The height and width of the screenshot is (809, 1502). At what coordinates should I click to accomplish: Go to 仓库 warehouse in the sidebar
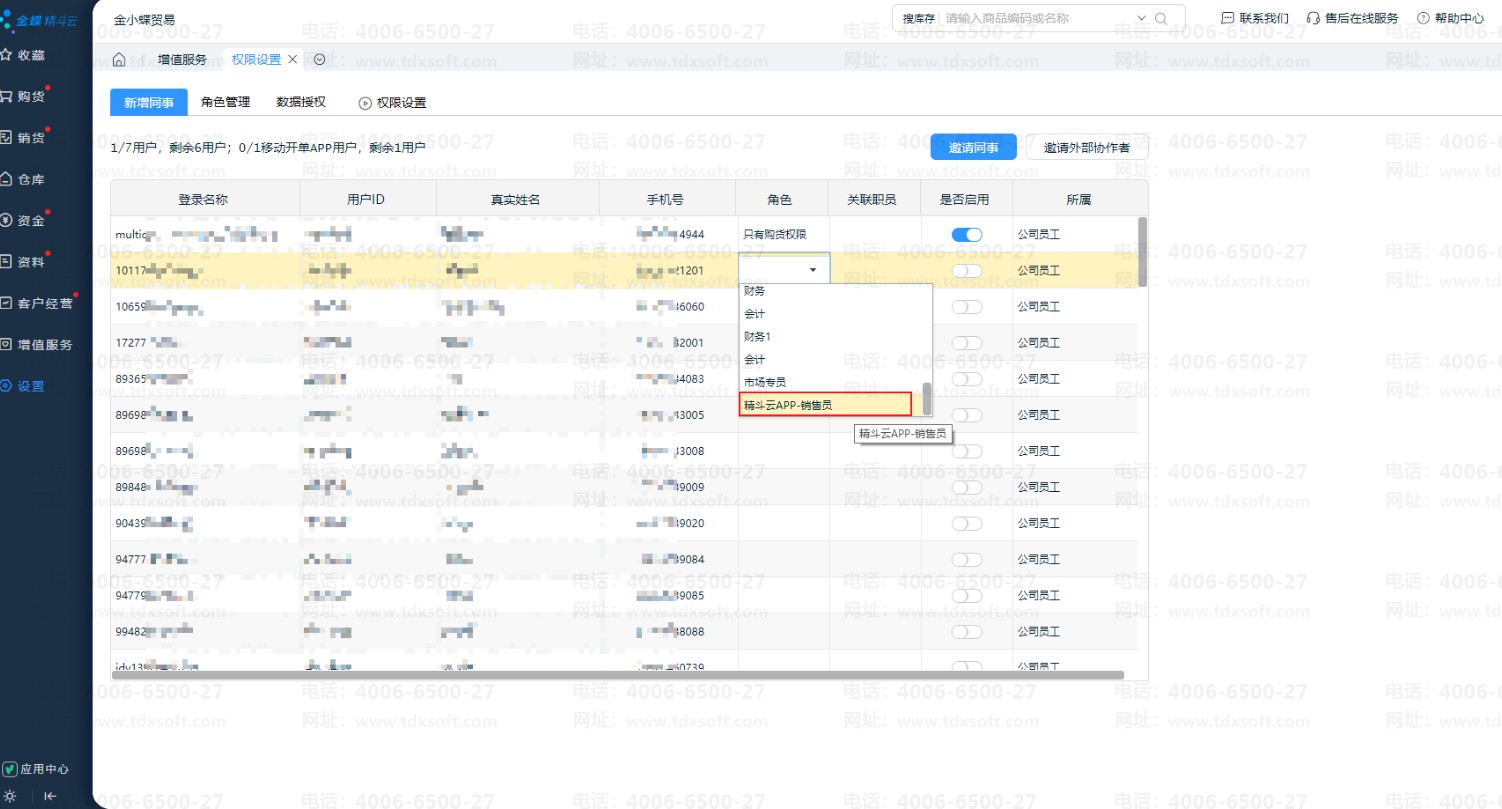point(24,180)
